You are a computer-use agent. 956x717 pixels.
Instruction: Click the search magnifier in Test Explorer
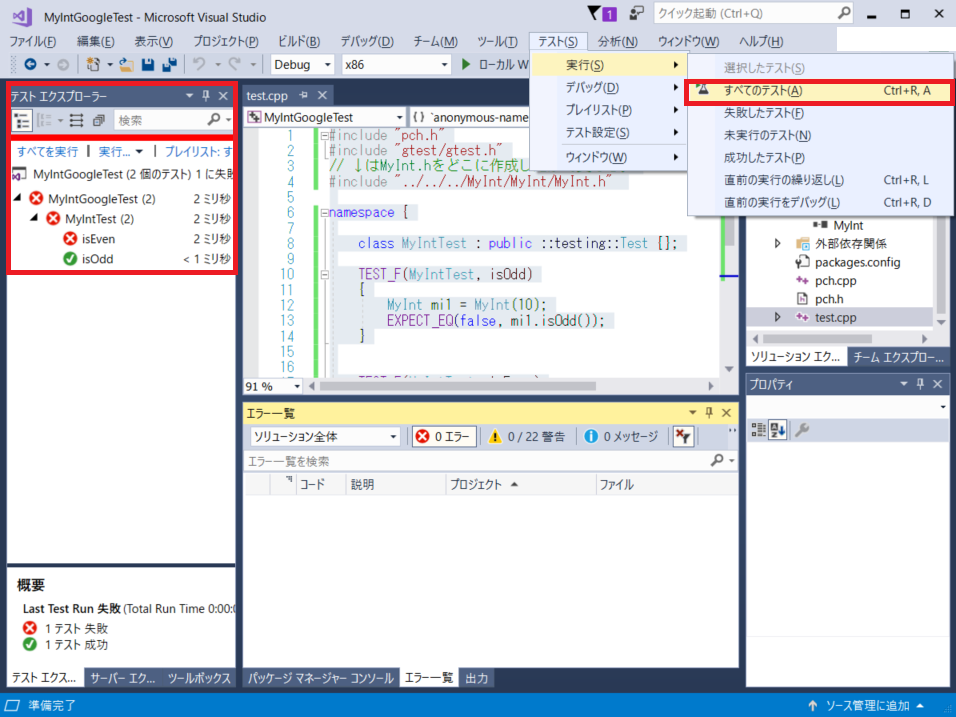213,120
